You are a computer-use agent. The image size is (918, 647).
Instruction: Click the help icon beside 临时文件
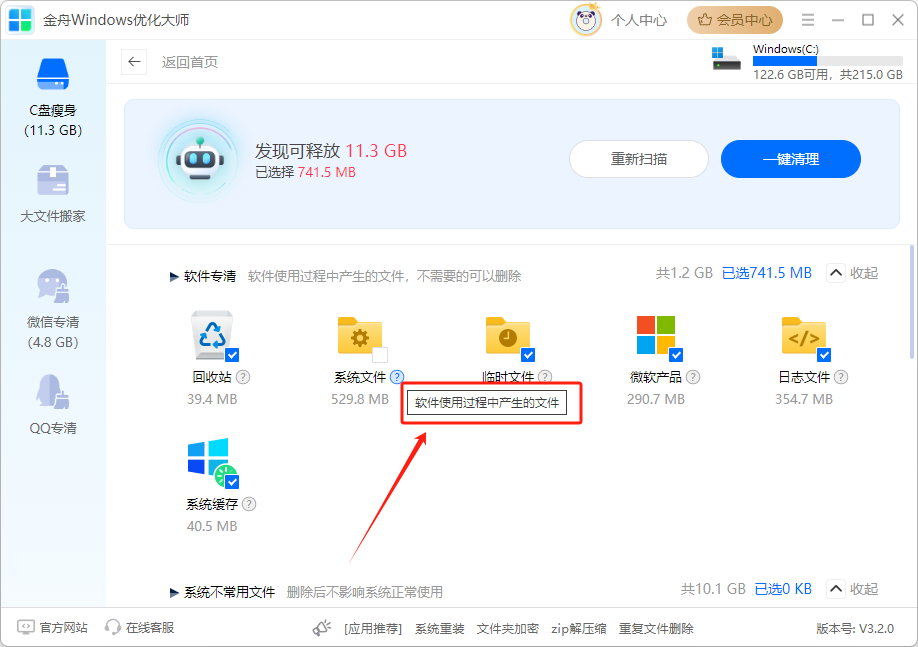tap(545, 377)
